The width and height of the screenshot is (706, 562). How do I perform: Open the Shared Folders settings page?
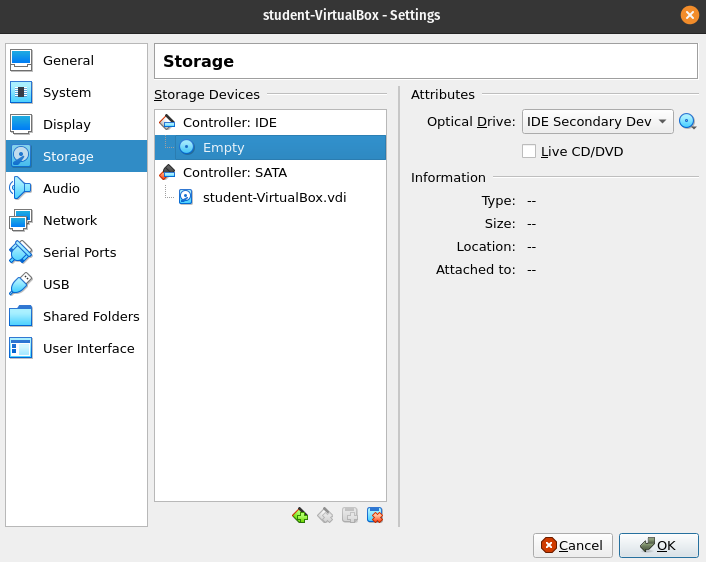[90, 316]
